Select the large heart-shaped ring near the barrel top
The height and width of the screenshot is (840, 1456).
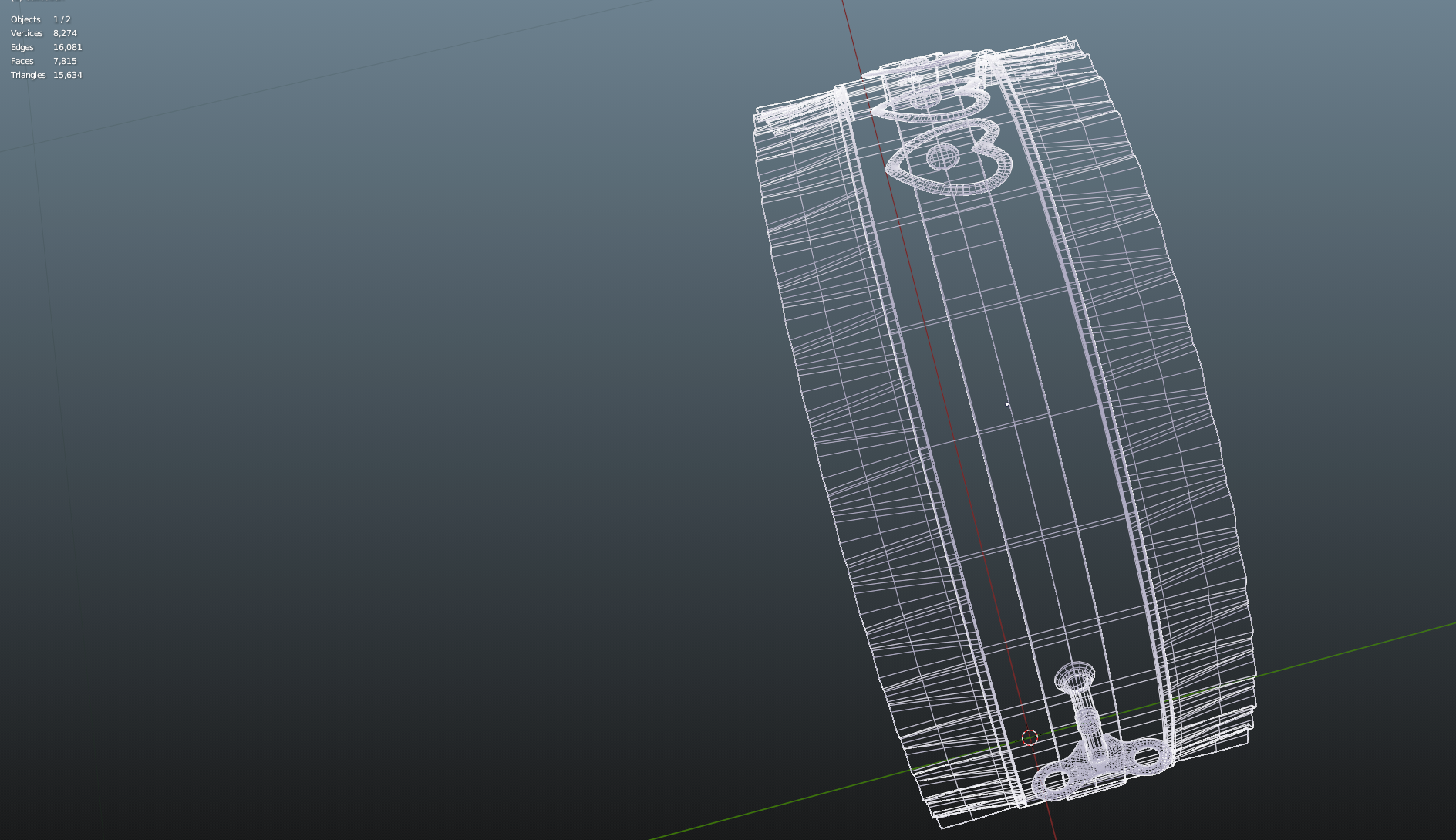tap(949, 157)
